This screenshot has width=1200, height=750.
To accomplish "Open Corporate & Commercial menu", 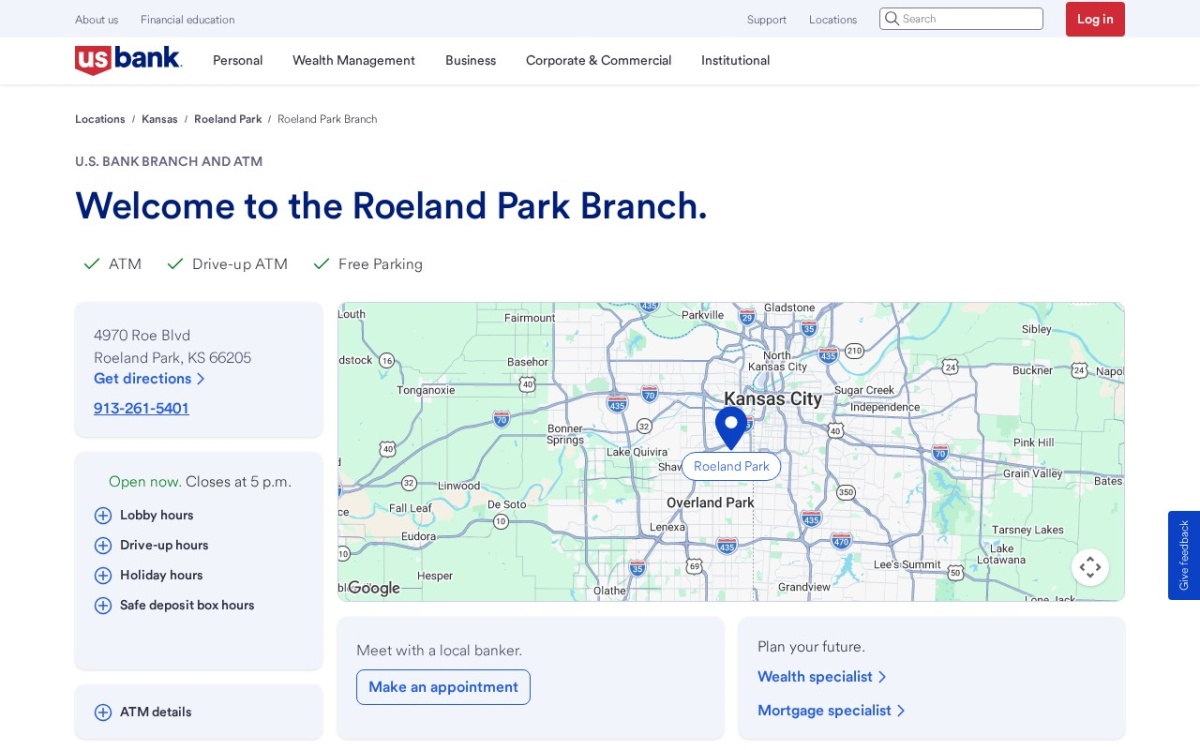I will 599,60.
